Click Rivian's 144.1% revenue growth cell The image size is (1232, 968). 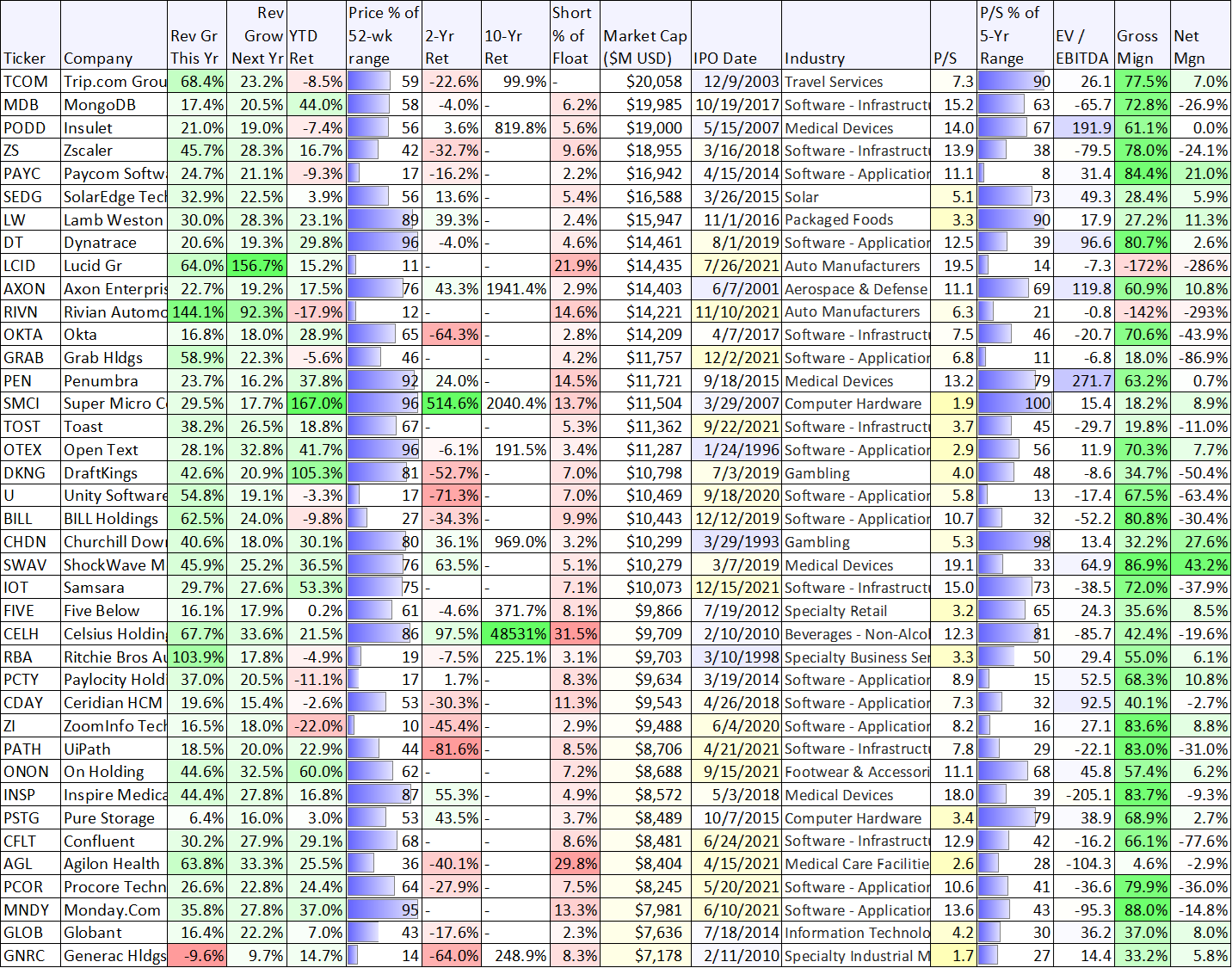click(198, 311)
